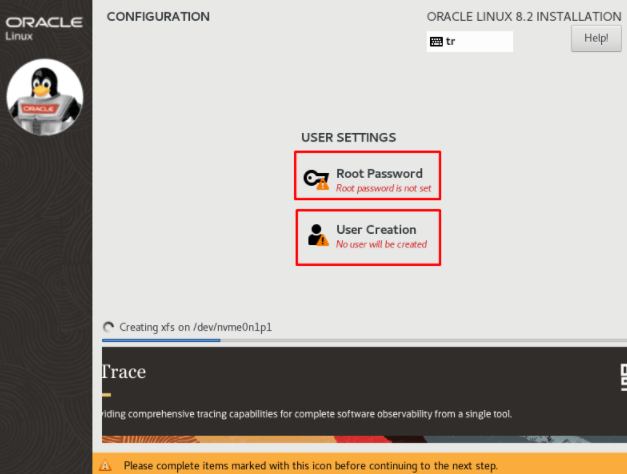Open the User Creation settings

click(368, 238)
